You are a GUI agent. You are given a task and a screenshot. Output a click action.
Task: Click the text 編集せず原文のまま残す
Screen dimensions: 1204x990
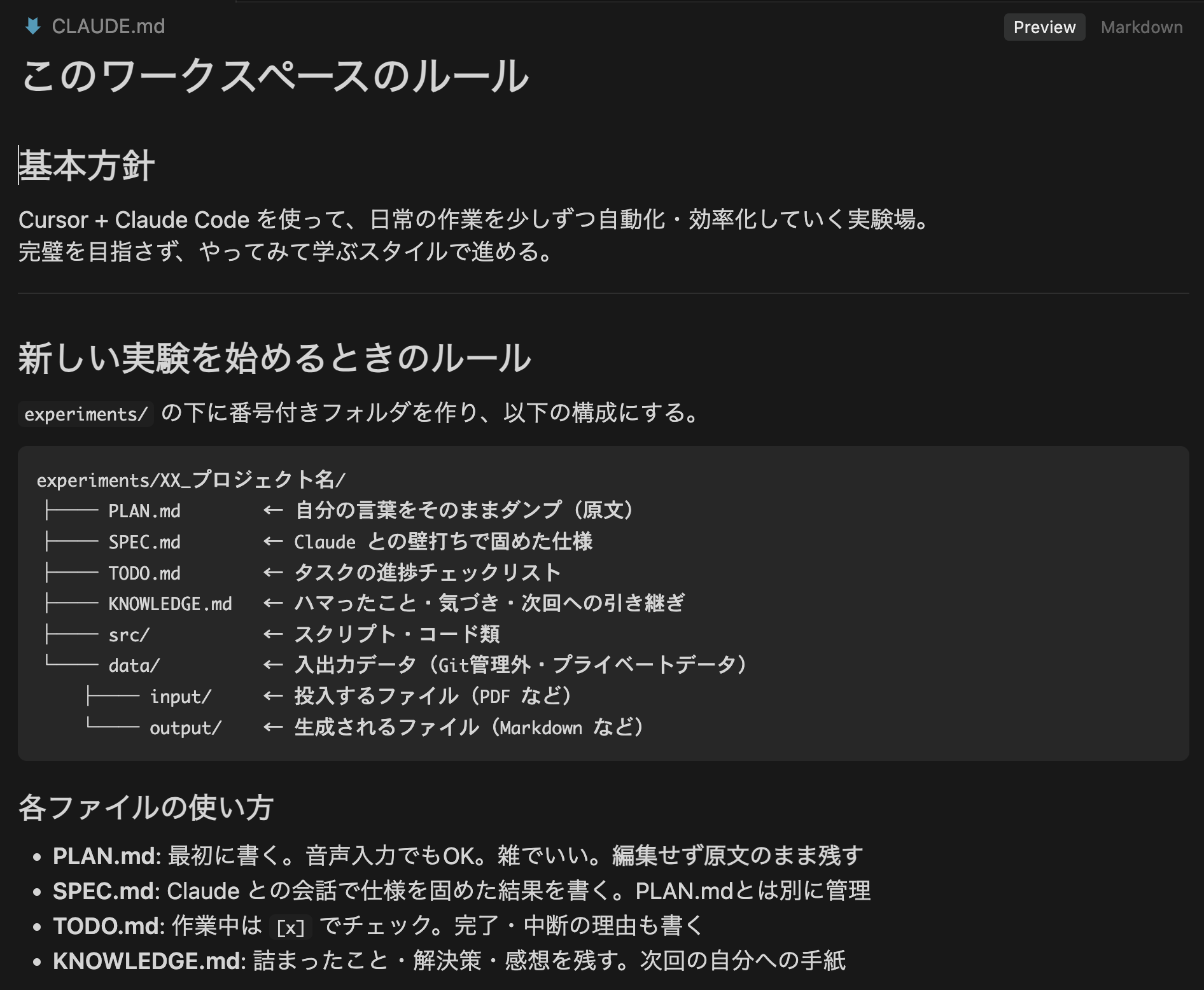coord(738,856)
